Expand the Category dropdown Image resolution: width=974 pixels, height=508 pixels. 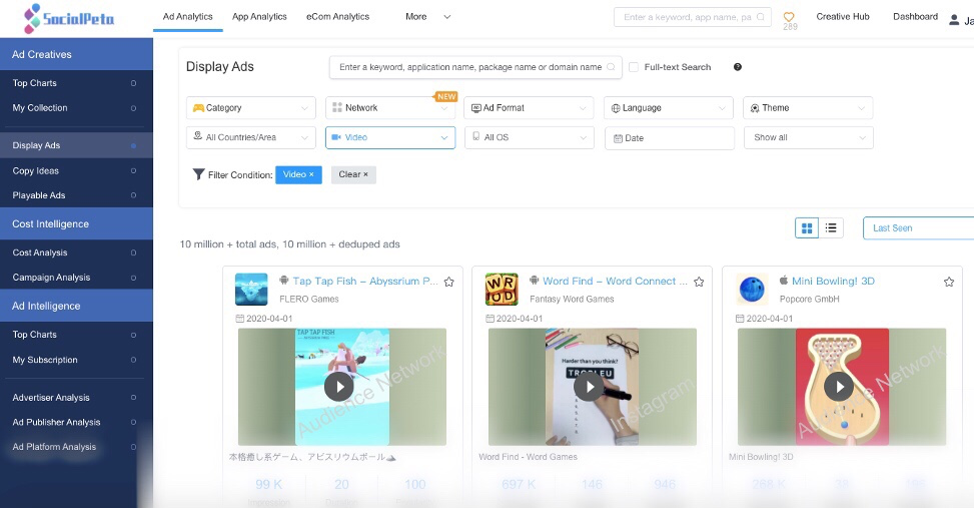pos(251,108)
